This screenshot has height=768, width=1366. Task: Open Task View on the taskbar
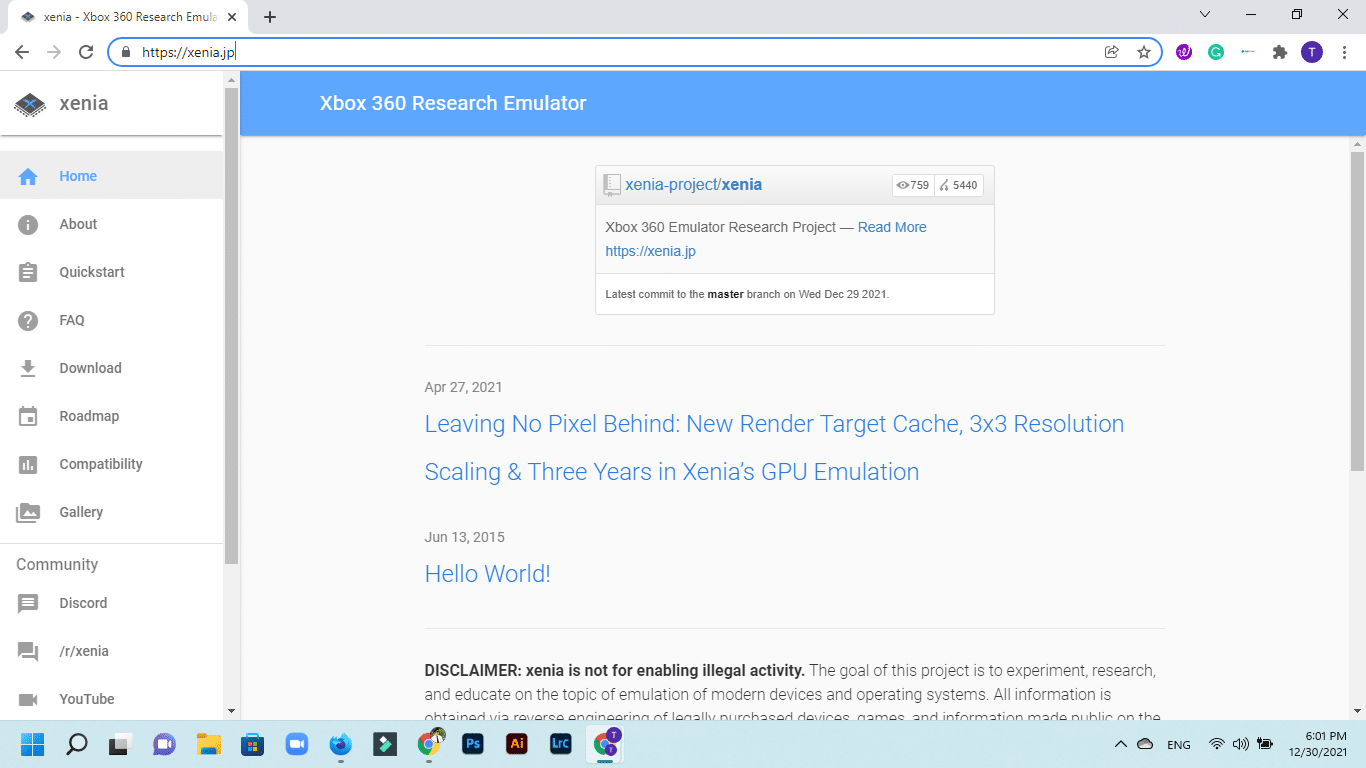click(121, 744)
